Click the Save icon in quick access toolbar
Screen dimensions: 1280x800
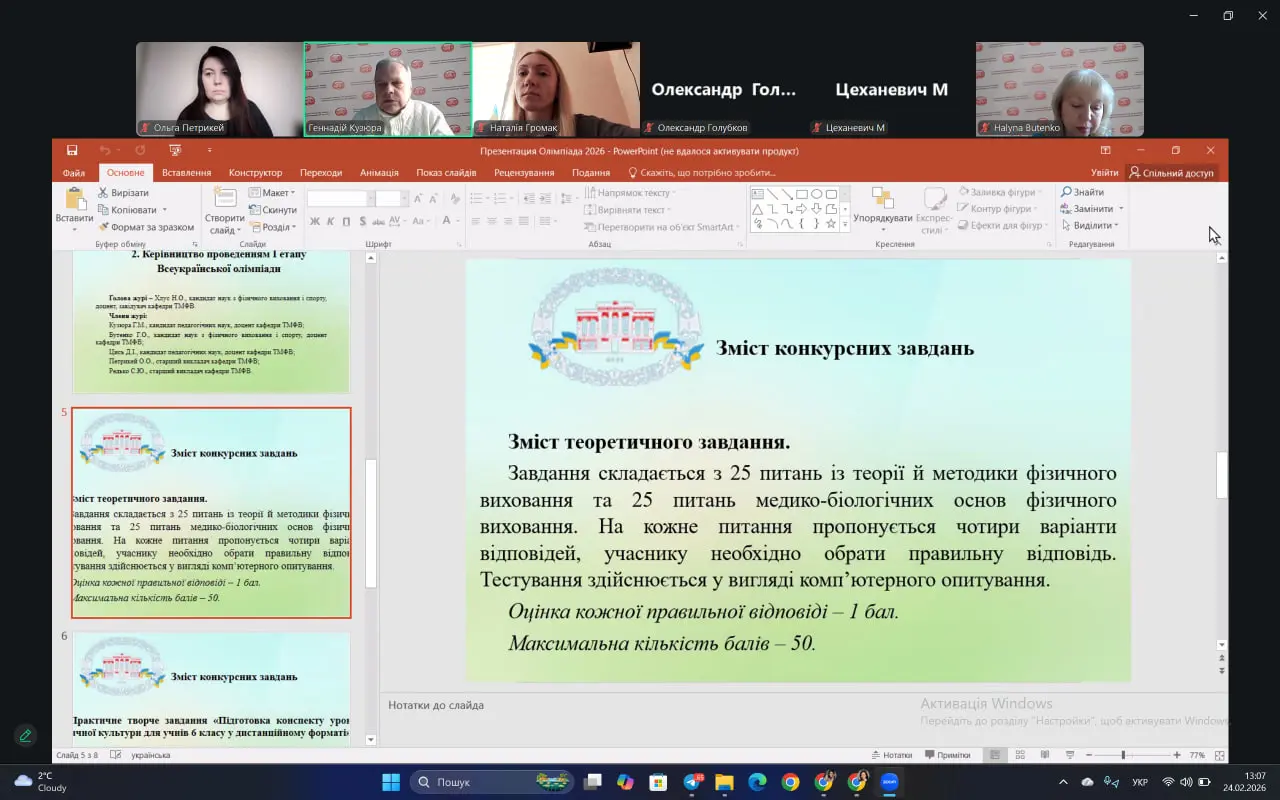[x=72, y=151]
